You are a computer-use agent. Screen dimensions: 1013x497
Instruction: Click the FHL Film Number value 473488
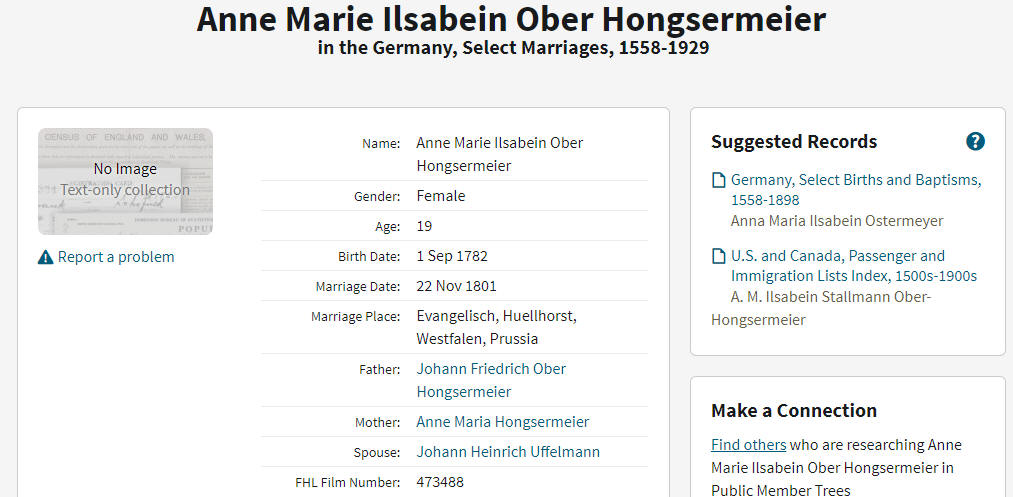pyautogui.click(x=440, y=482)
